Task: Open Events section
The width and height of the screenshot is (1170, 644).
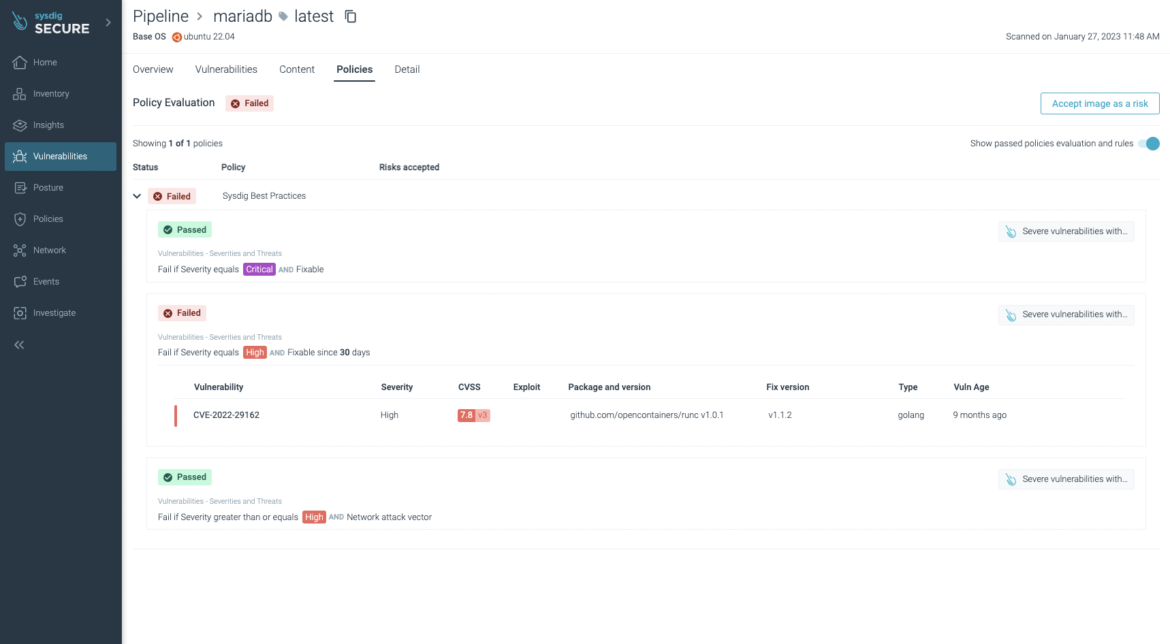Action: tap(60, 282)
